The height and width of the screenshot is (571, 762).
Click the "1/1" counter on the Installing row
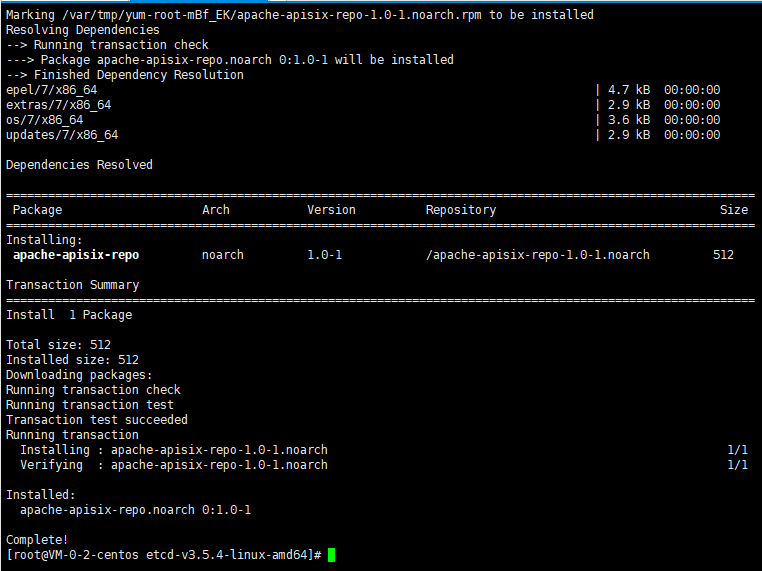737,450
